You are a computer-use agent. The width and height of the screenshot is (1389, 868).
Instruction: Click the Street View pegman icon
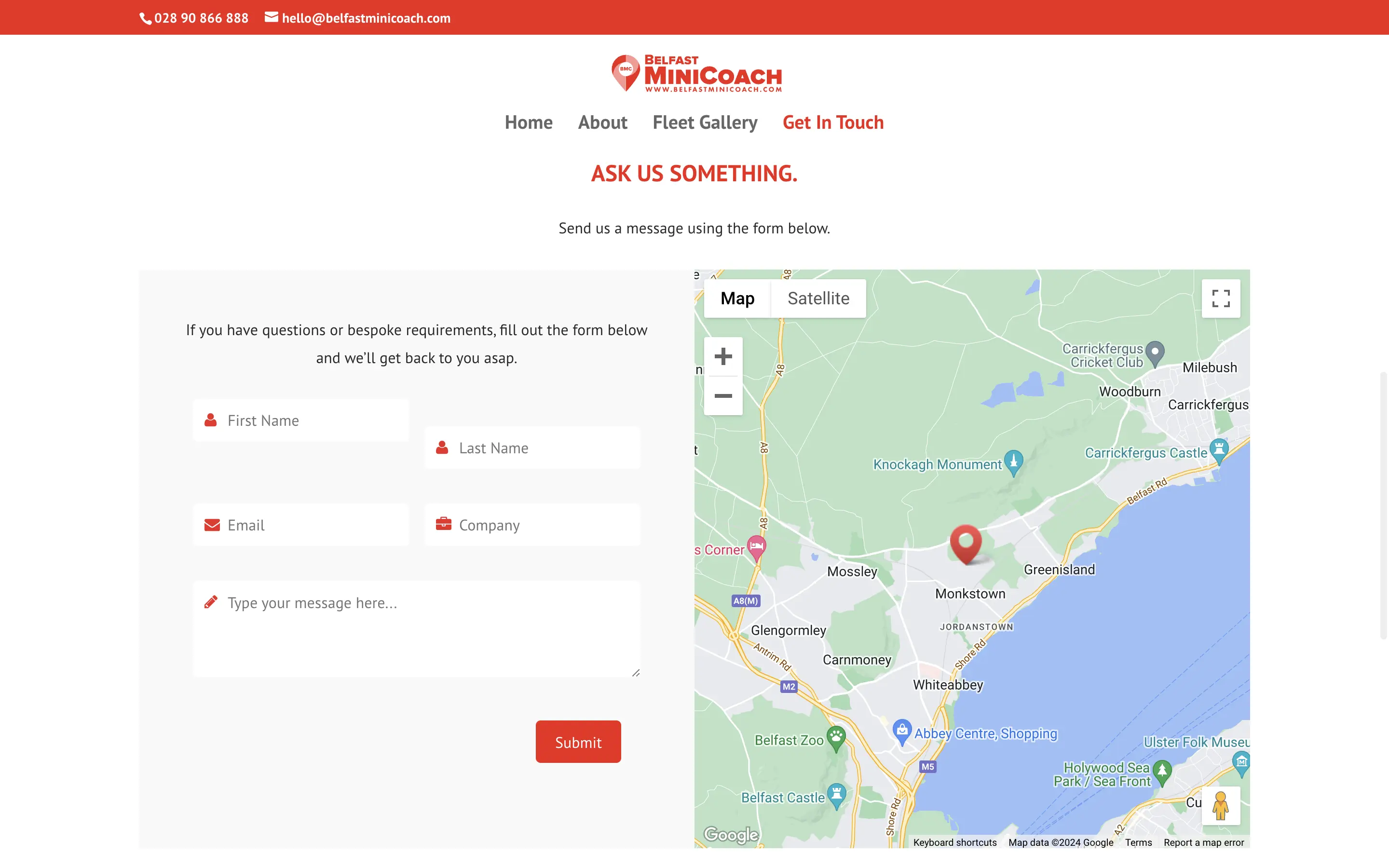pos(1220,805)
